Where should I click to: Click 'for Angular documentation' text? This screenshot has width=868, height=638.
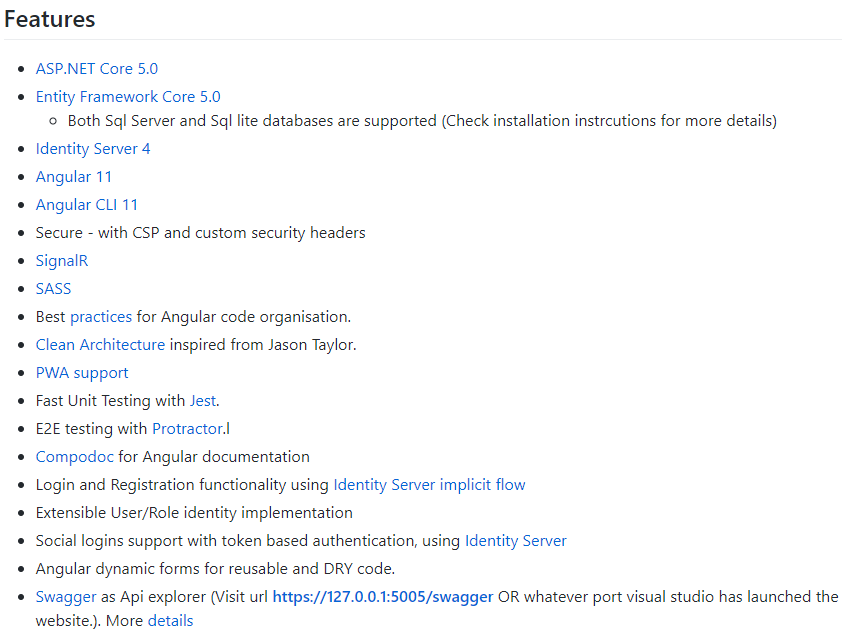coord(214,457)
